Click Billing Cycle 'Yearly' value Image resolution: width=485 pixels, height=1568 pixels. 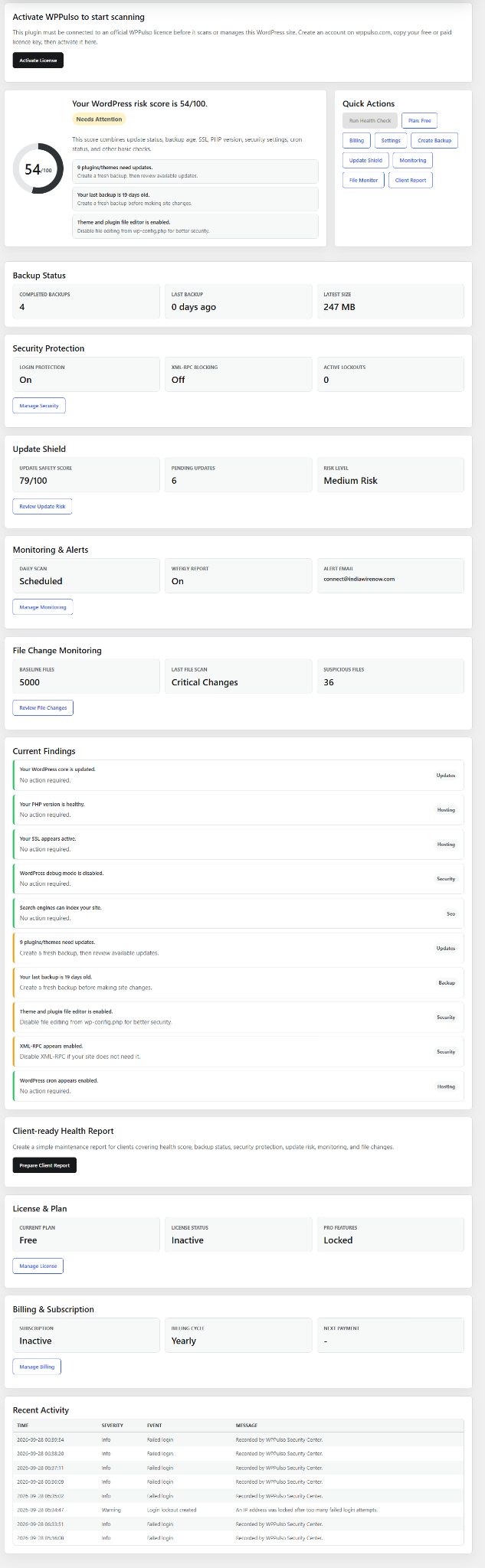point(184,1341)
